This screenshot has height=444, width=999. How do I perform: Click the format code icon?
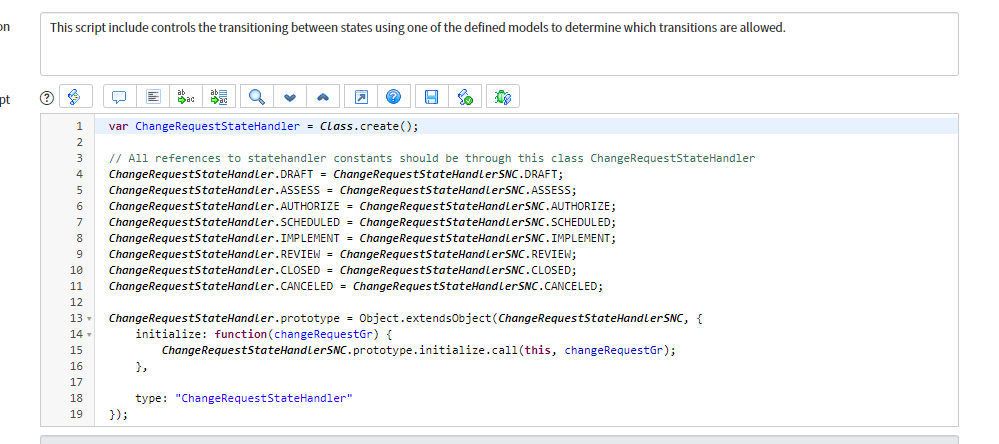pos(152,97)
